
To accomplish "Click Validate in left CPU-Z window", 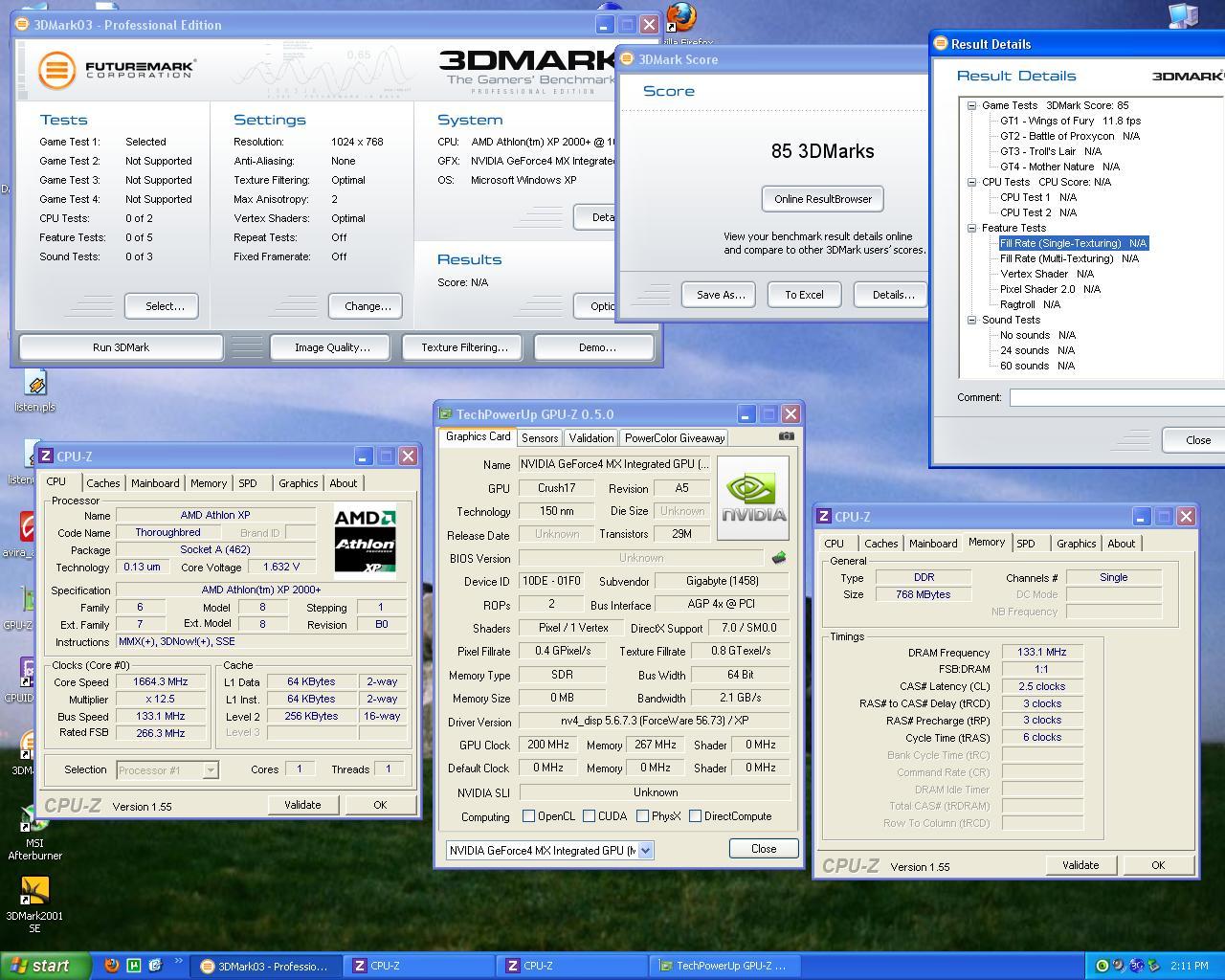I will coord(302,805).
